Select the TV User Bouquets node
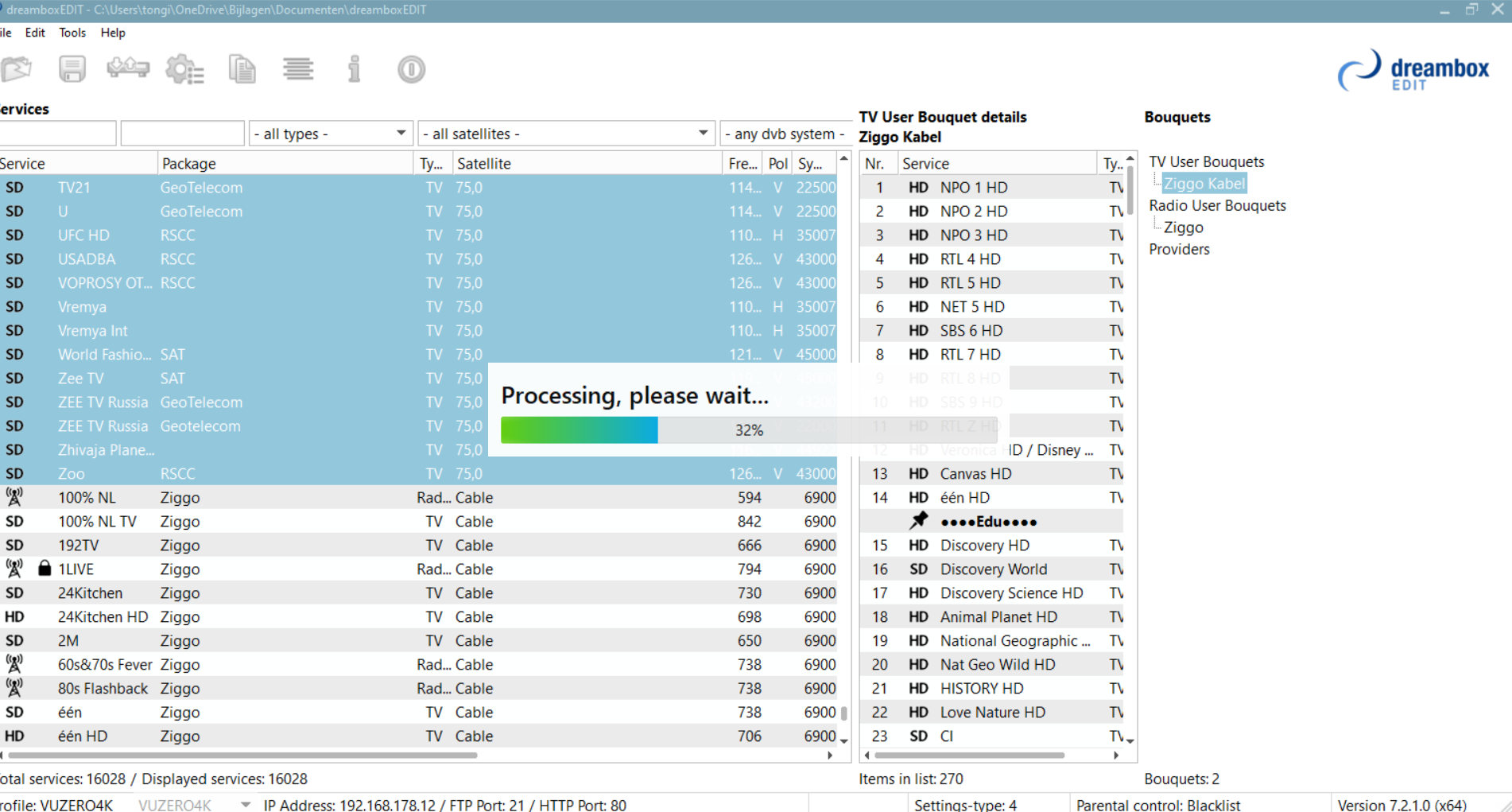The height and width of the screenshot is (812, 1512). [1206, 161]
